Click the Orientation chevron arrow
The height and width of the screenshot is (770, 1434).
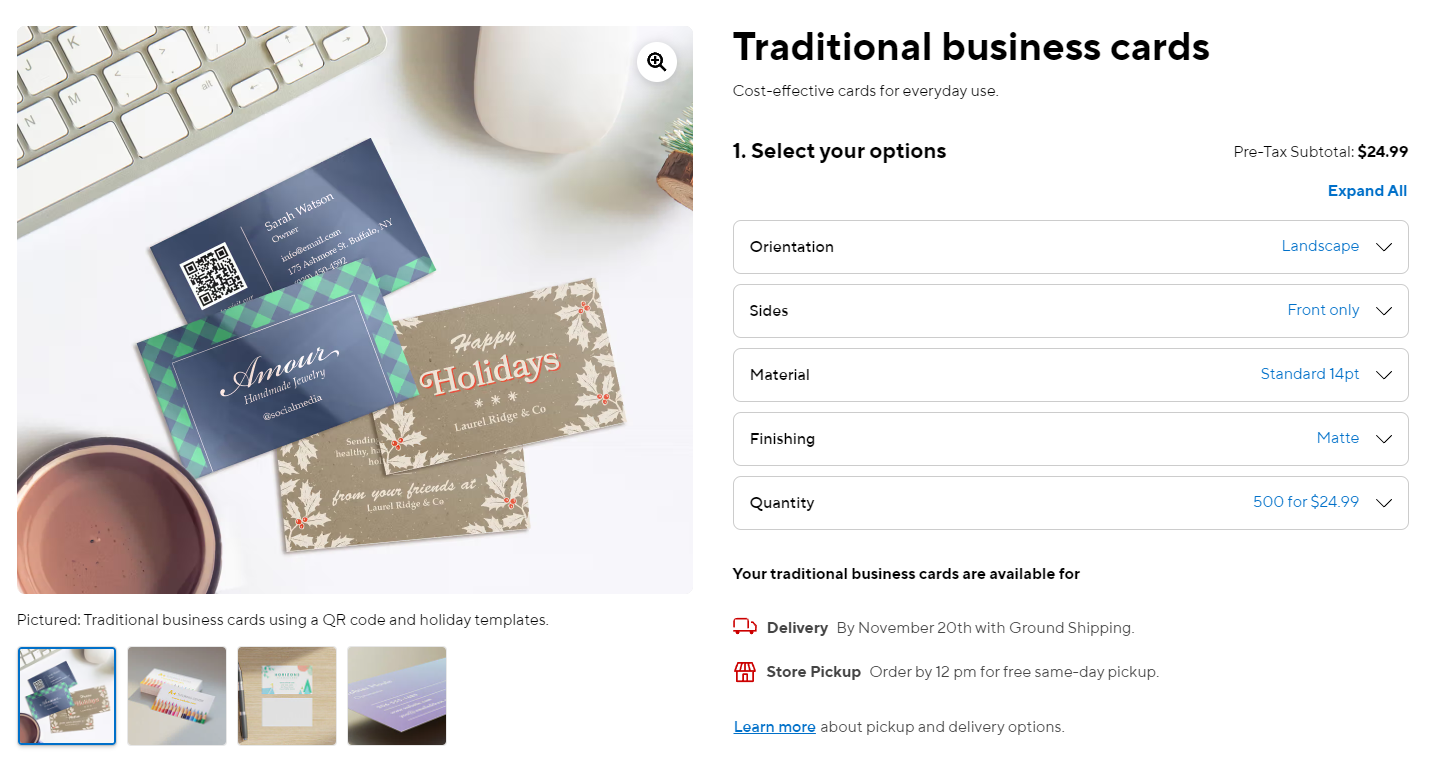pos(1384,247)
